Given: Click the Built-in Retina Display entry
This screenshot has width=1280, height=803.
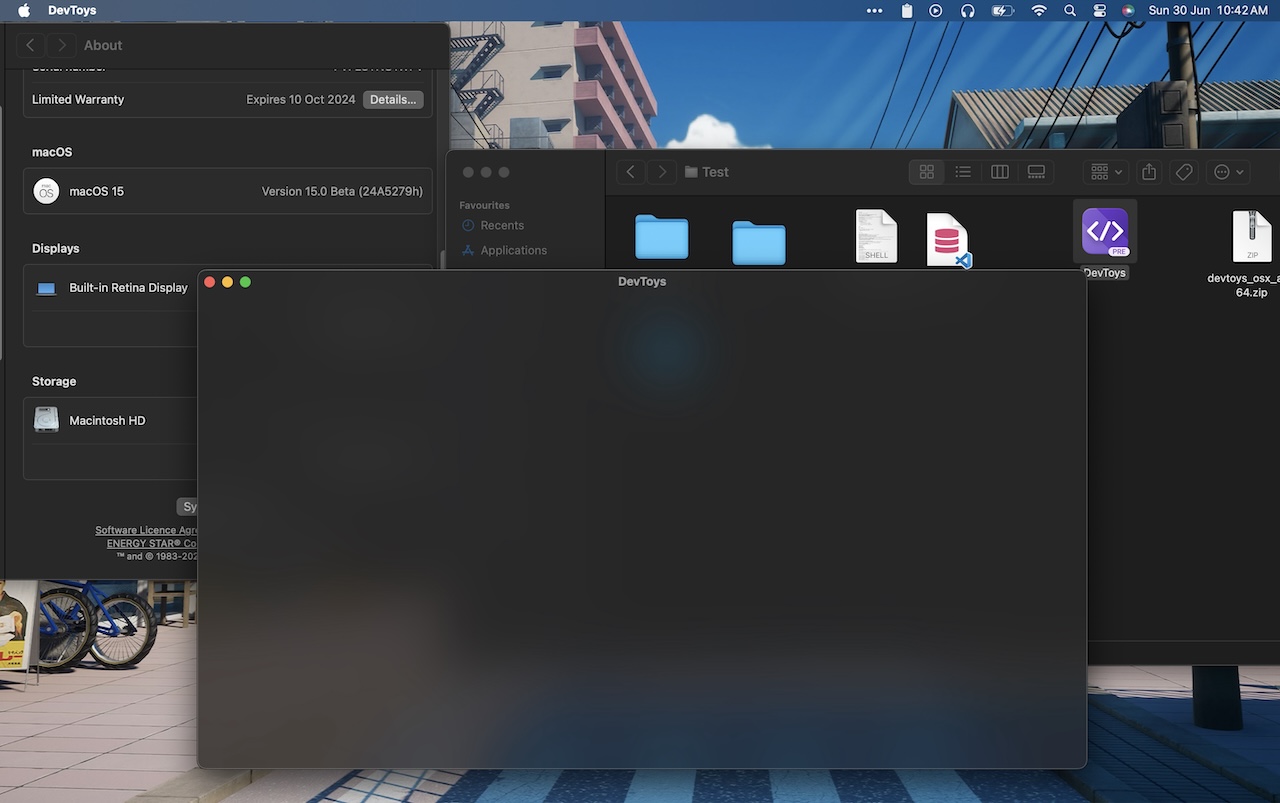Looking at the screenshot, I should [128, 288].
